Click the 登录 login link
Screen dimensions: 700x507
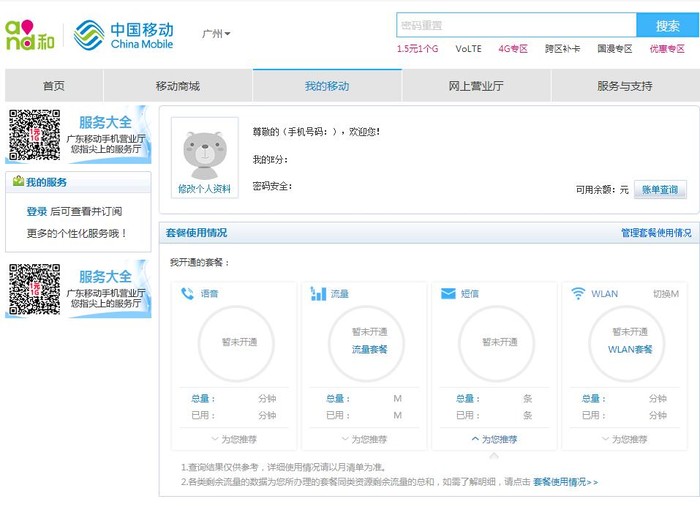click(37, 212)
